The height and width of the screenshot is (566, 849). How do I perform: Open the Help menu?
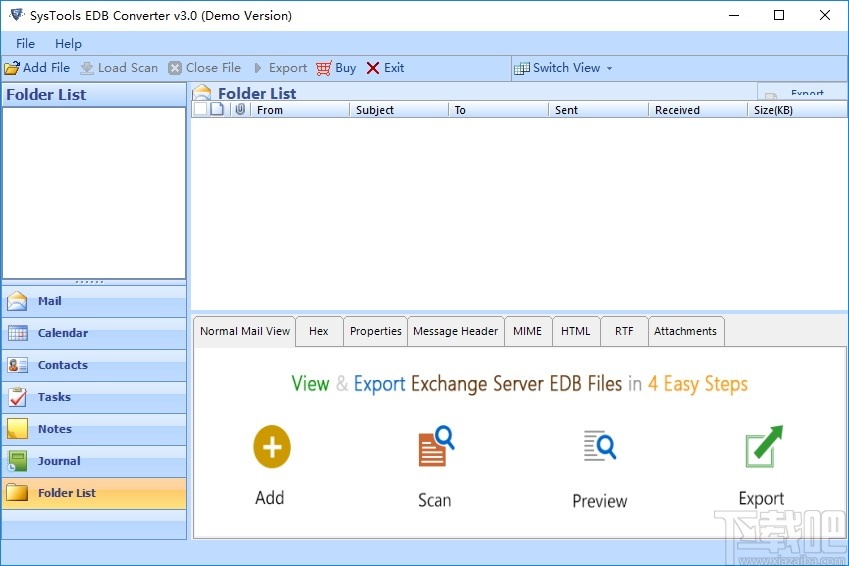click(68, 44)
